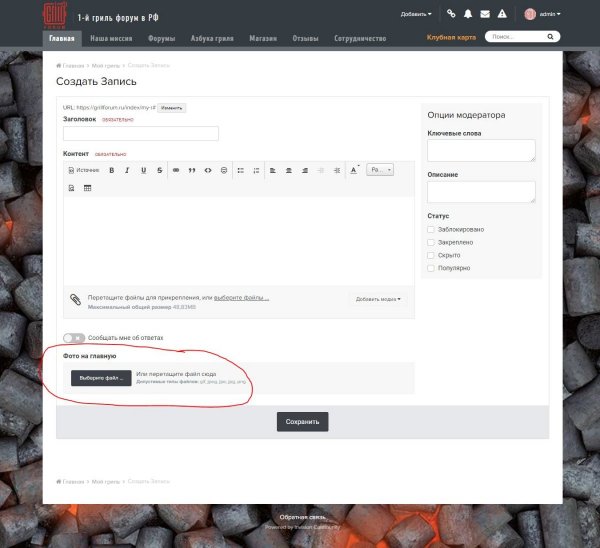Insert a table into the content
Screen dimensions: 600x548
(x=87, y=188)
